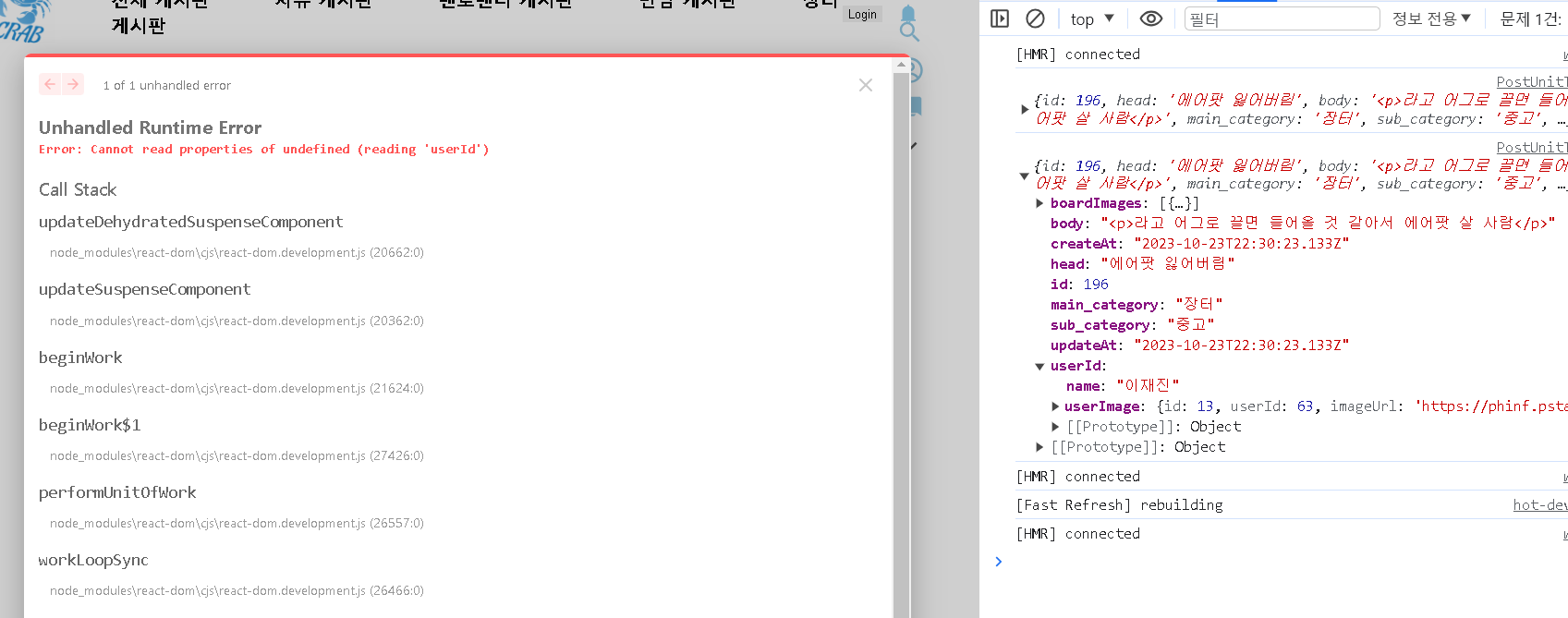Click the error message about reading 'userId'
The width and height of the screenshot is (1568, 618).
[264, 149]
